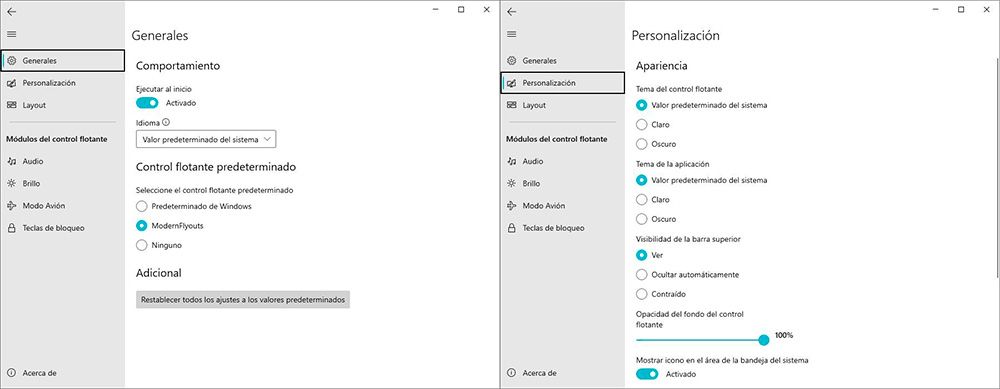Open the Idioma language dropdown
Screen dimensions: 1000x389
206,139
